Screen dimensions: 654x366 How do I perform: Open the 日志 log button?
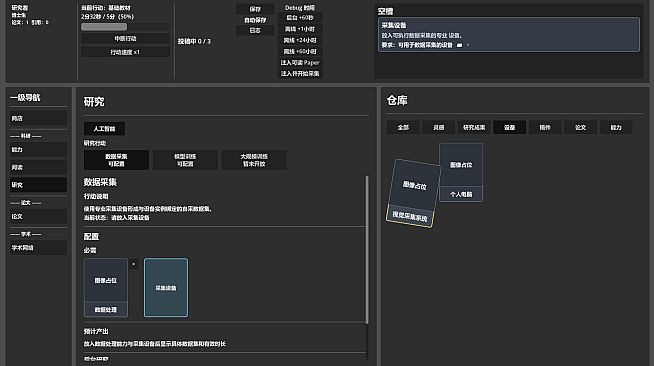tap(255, 30)
